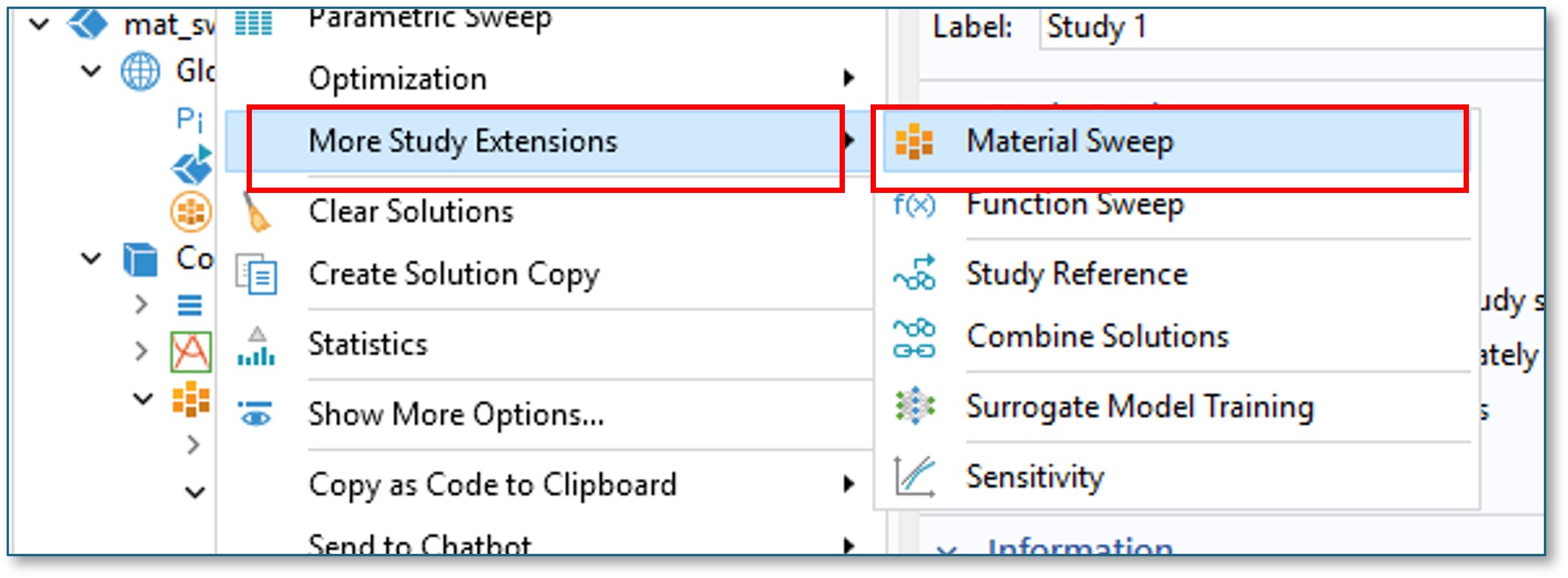Click the Material Sweep orange grid icon
1568x578 pixels.
(914, 141)
